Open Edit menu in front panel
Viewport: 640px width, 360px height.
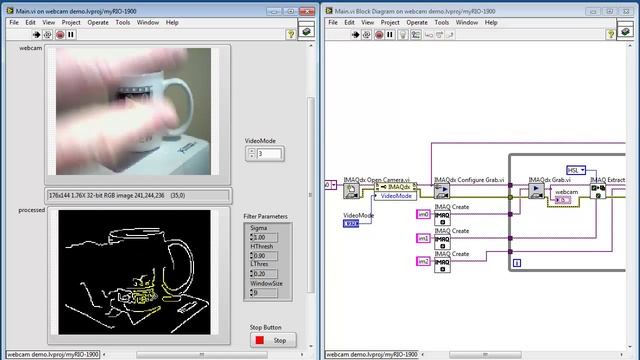[31, 22]
